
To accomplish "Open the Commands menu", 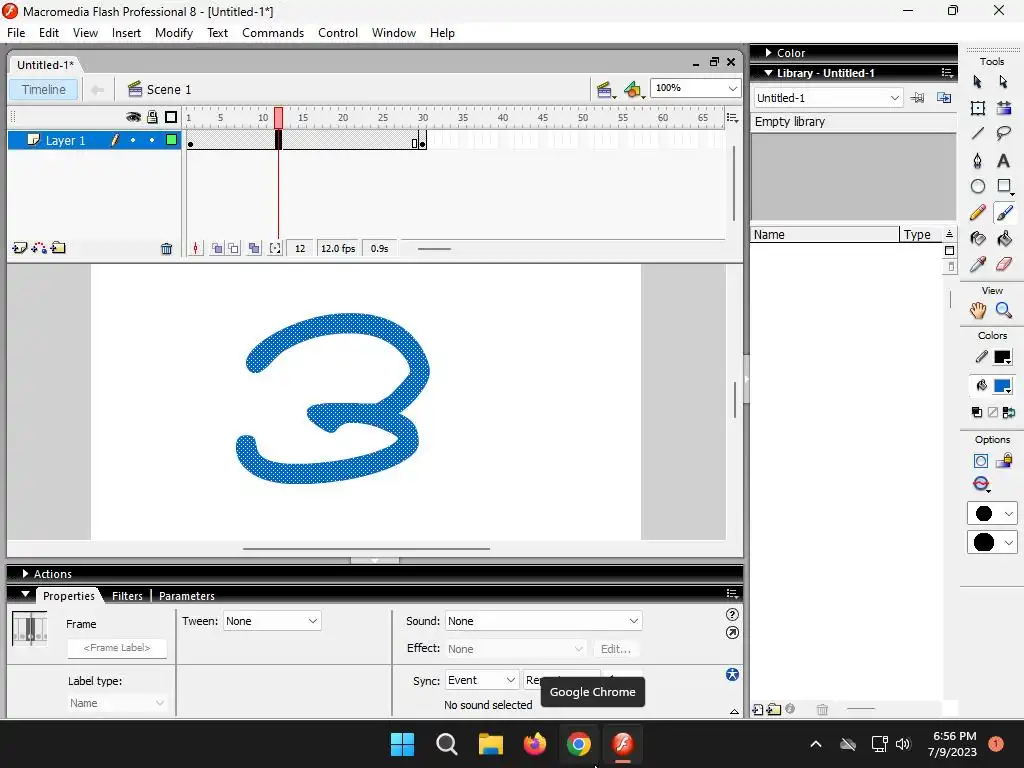I will (273, 33).
